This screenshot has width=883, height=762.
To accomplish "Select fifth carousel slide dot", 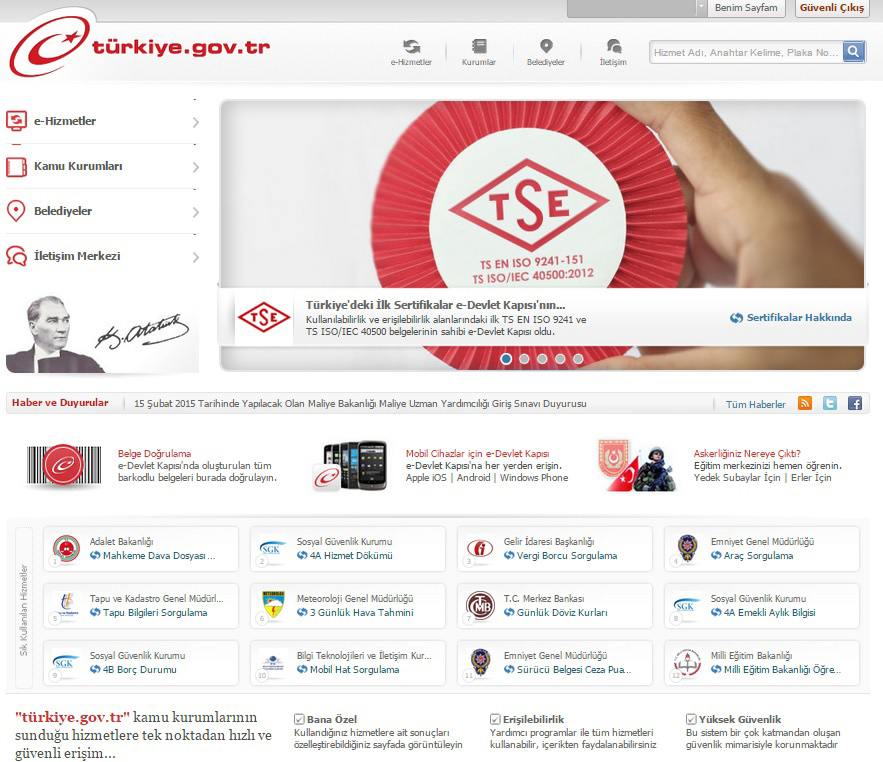I will pyautogui.click(x=578, y=359).
